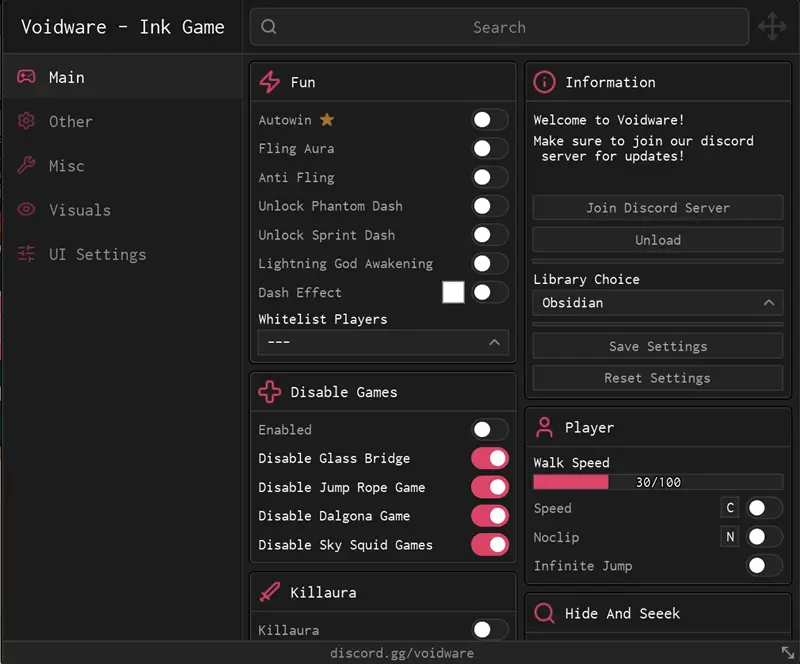800x664 pixels.
Task: Turn off Disable Sky Squid Games
Action: (489, 545)
